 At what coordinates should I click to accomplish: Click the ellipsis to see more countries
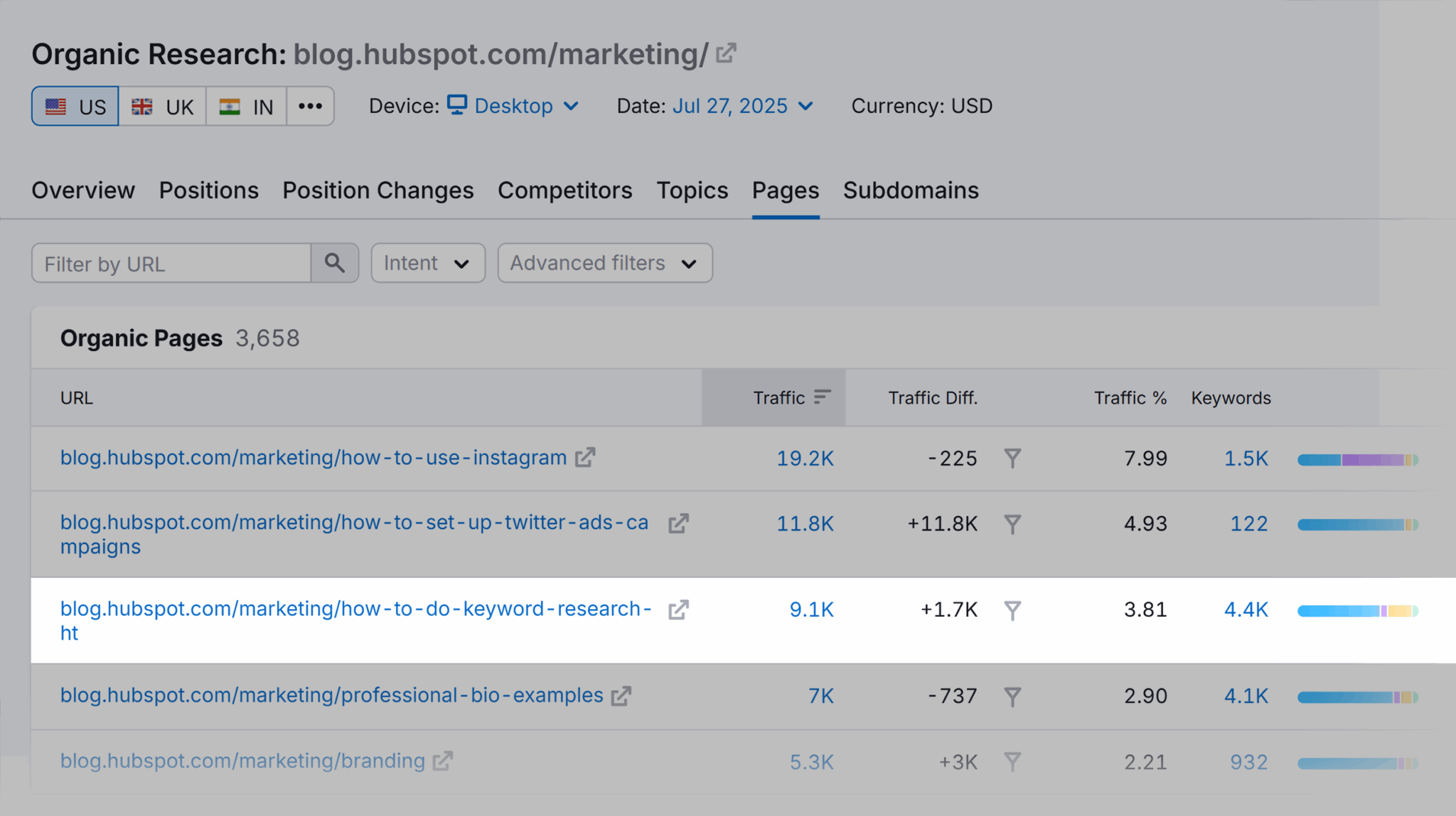pos(310,105)
